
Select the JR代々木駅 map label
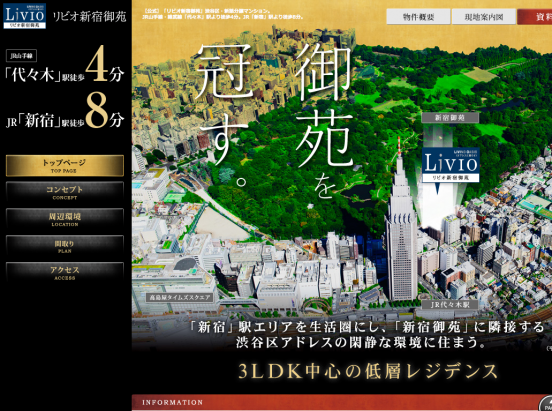point(450,305)
